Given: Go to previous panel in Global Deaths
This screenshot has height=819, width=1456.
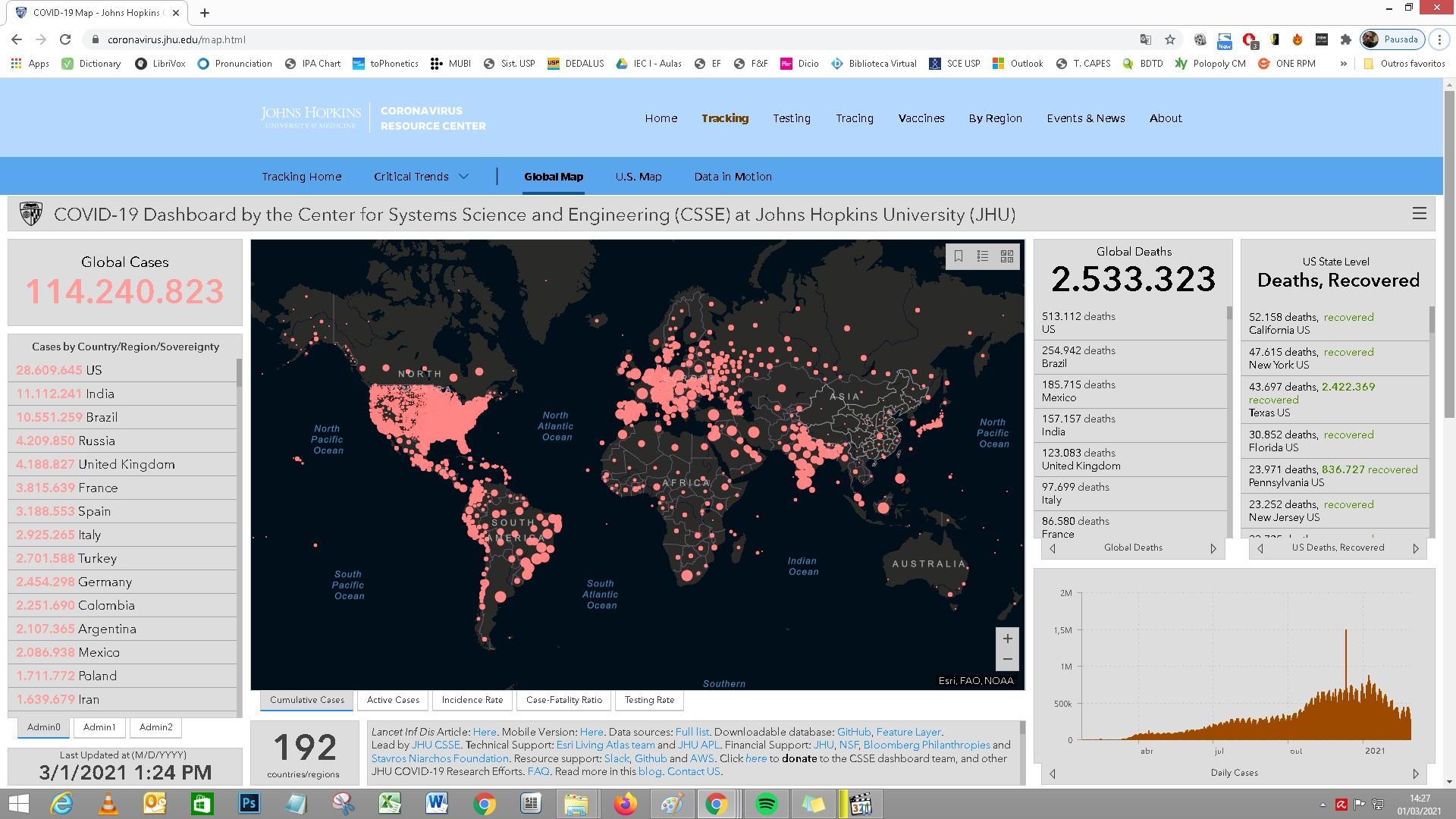Looking at the screenshot, I should click(x=1053, y=548).
